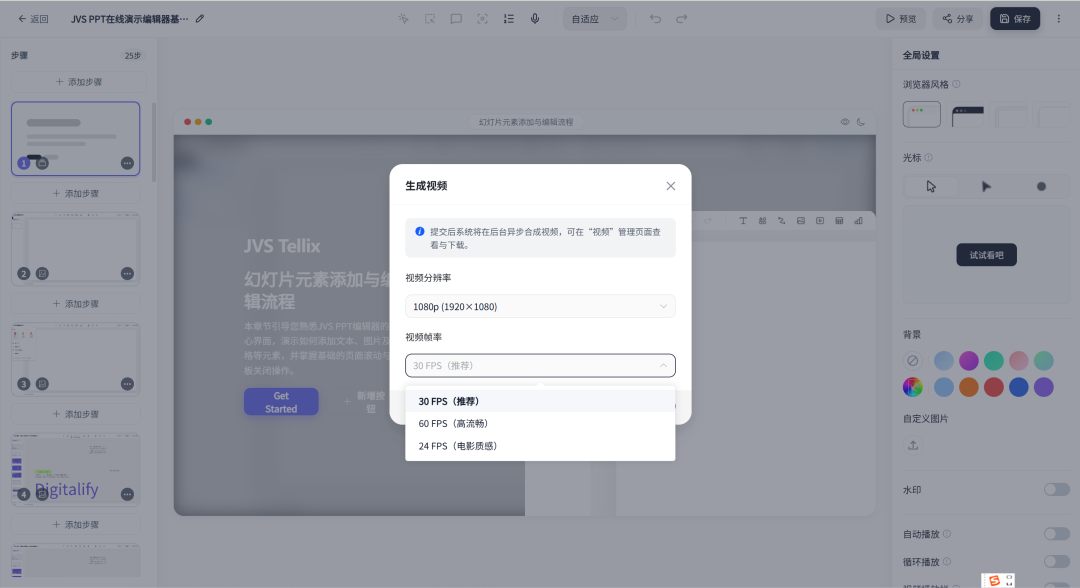Toggle eye visibility icon in browser frame
This screenshot has height=588, width=1080.
coord(844,122)
